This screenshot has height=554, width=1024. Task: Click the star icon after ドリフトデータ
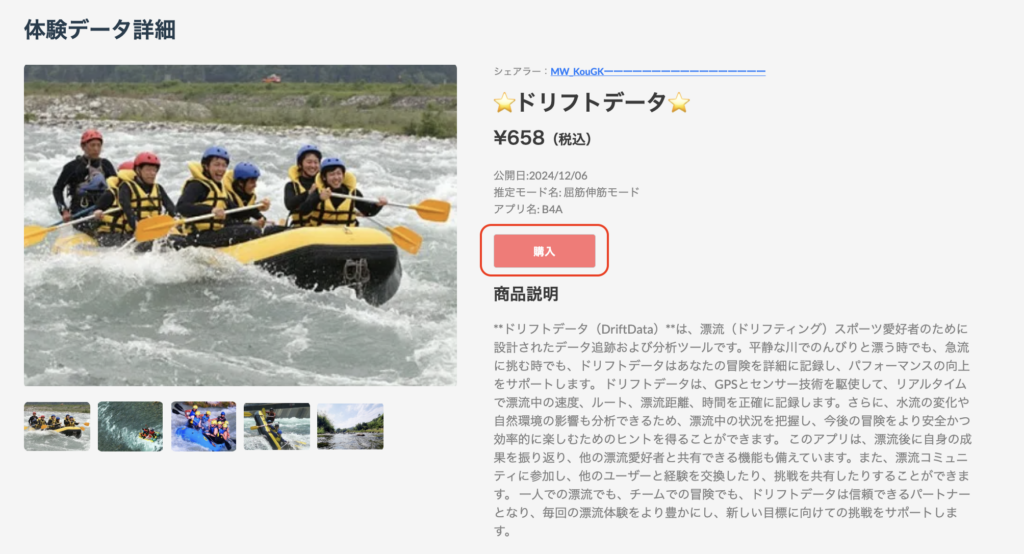pos(679,103)
